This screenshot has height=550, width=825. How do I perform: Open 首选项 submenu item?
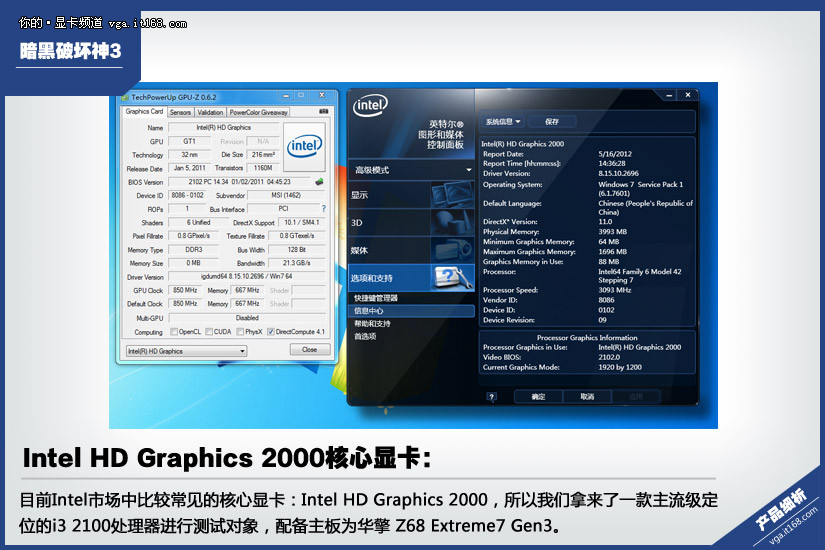(x=365, y=336)
